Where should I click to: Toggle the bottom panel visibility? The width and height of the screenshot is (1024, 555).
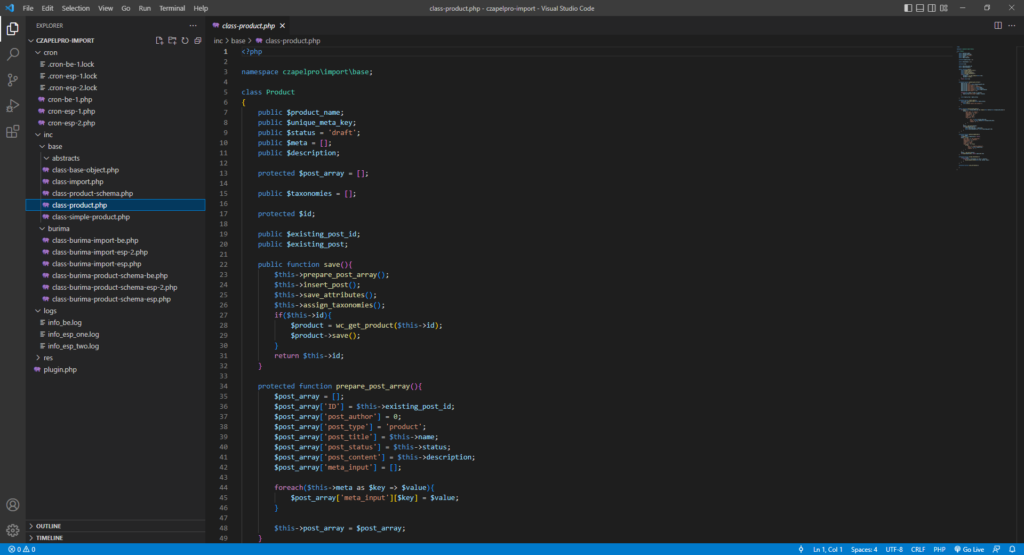click(x=920, y=8)
